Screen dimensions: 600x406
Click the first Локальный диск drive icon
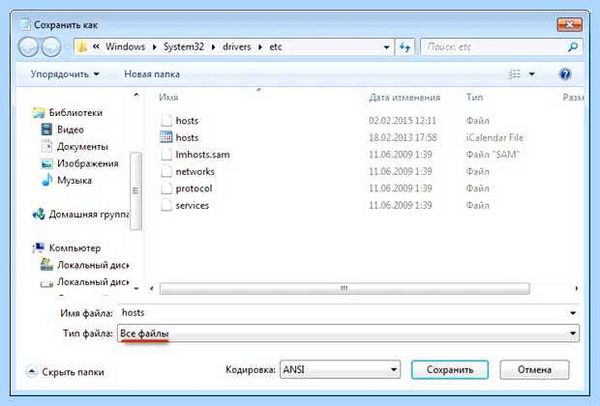(x=46, y=265)
